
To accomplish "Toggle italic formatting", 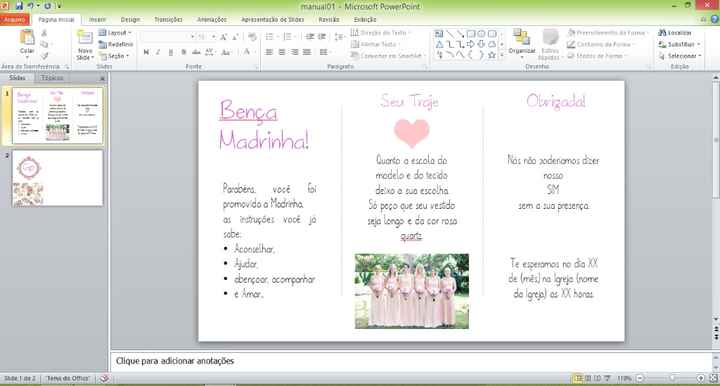I will point(158,52).
